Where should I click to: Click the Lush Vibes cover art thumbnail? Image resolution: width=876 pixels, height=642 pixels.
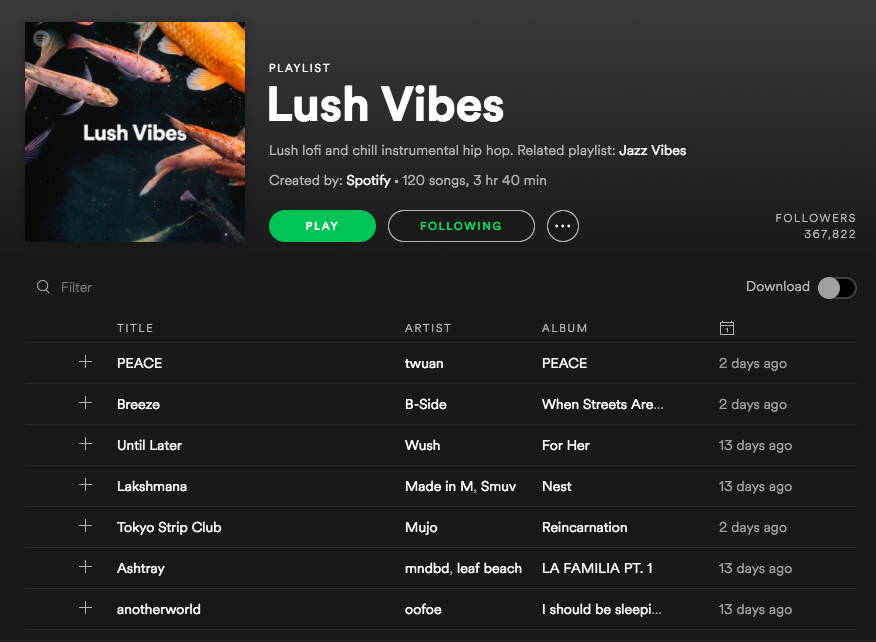point(135,132)
